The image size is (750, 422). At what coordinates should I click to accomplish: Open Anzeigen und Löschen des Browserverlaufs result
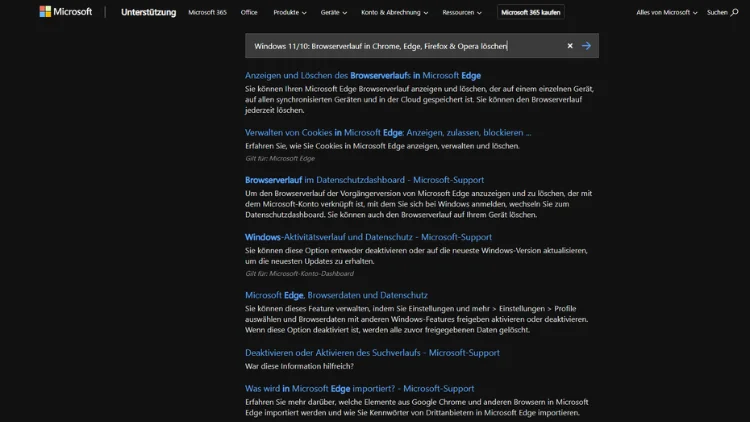pyautogui.click(x=363, y=76)
